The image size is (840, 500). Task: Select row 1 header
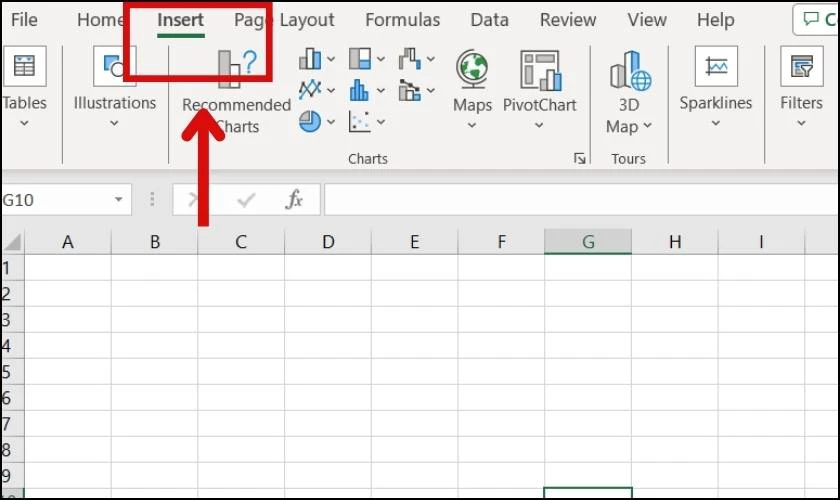pyautogui.click(x=12, y=267)
